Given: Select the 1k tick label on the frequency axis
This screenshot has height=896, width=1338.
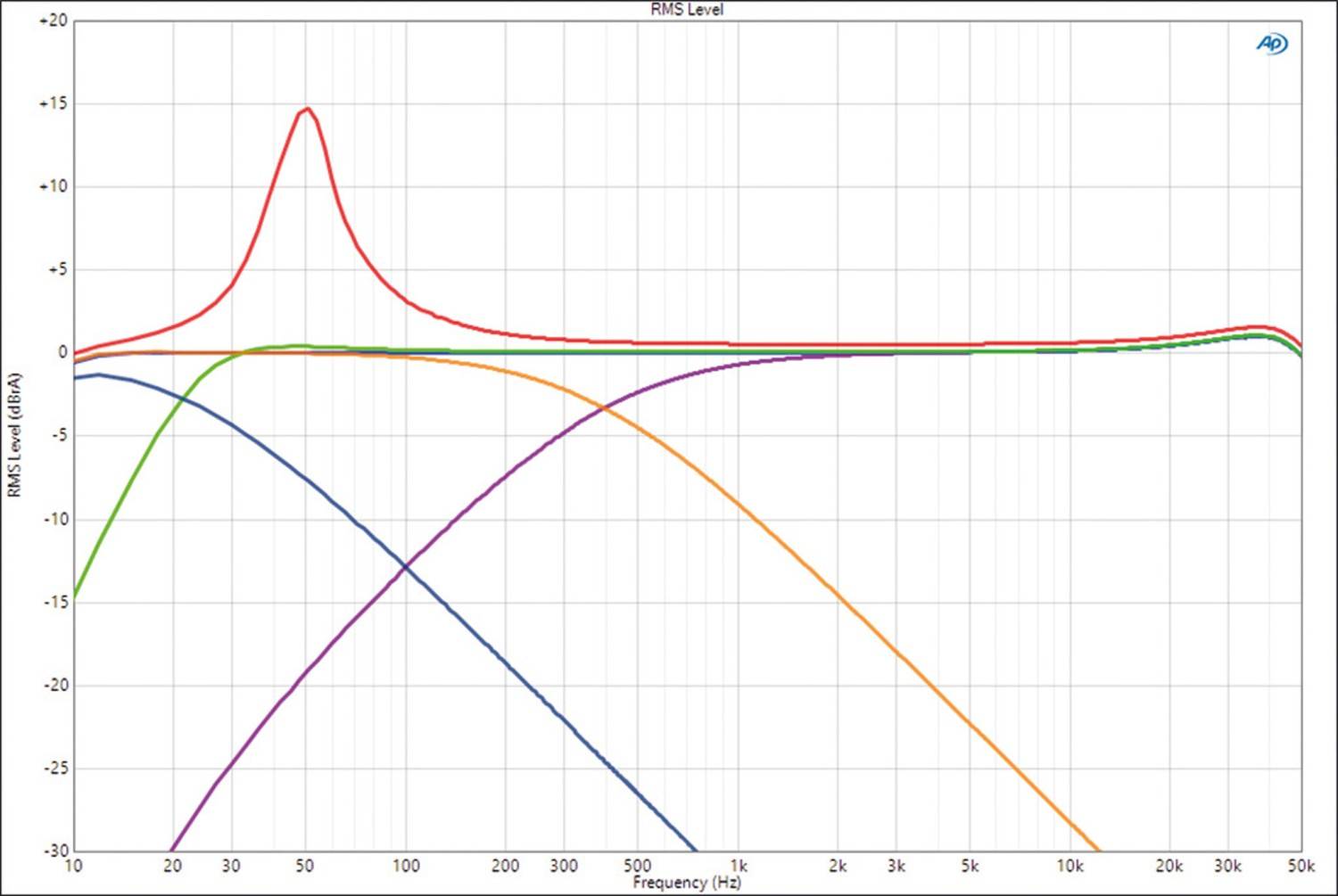Looking at the screenshot, I should coord(738,867).
